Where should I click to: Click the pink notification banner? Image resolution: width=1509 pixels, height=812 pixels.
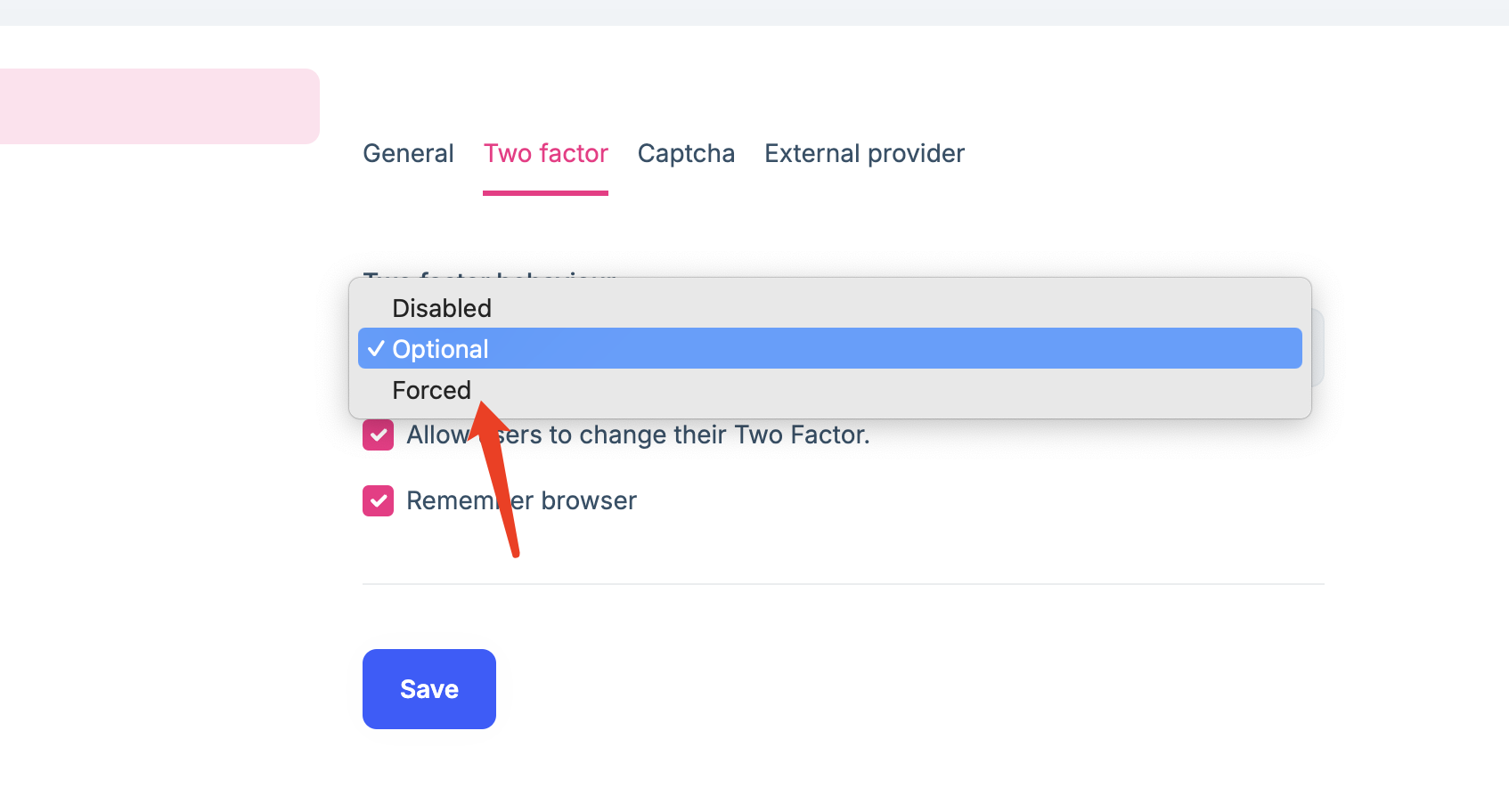click(159, 106)
